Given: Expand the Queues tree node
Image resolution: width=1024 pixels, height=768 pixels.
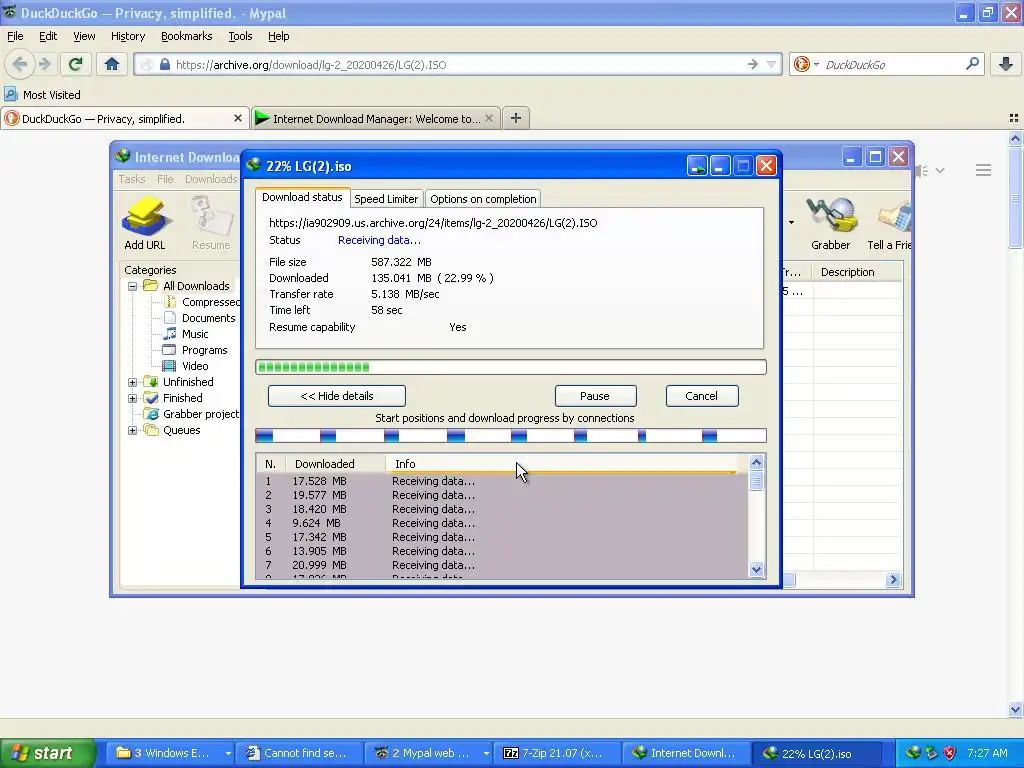Looking at the screenshot, I should (x=133, y=430).
